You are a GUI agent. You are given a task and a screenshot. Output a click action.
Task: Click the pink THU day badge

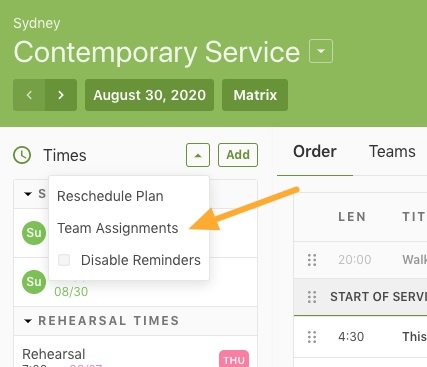[234, 359]
